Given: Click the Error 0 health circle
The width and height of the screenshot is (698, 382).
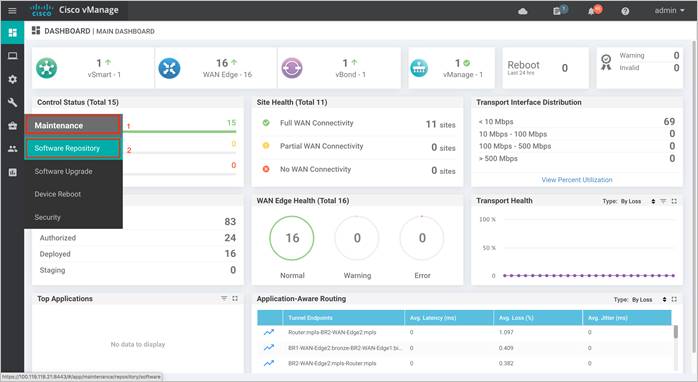Looking at the screenshot, I should pyautogui.click(x=422, y=238).
